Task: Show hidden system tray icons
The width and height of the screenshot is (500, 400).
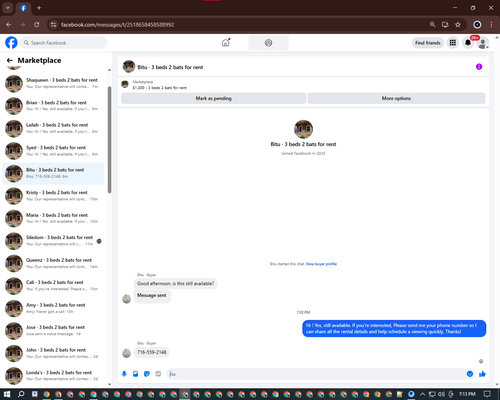Action: point(422,394)
